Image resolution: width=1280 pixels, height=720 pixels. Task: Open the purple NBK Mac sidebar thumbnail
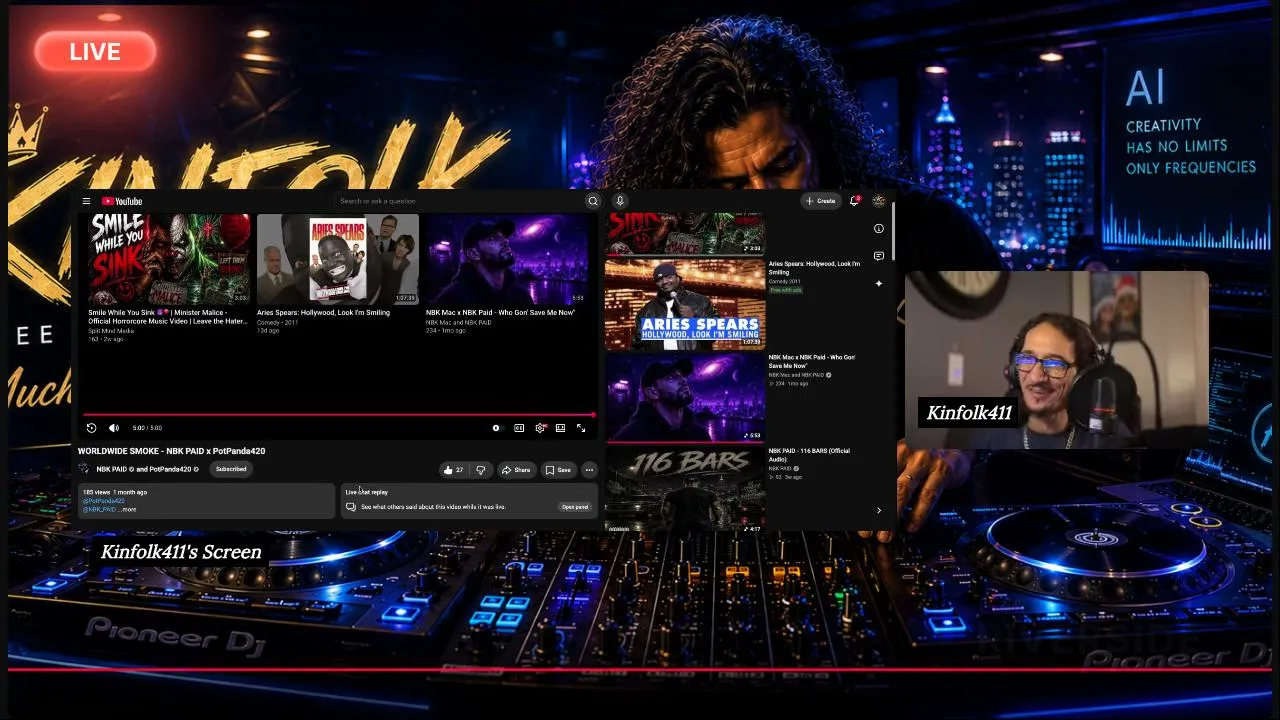pos(685,397)
